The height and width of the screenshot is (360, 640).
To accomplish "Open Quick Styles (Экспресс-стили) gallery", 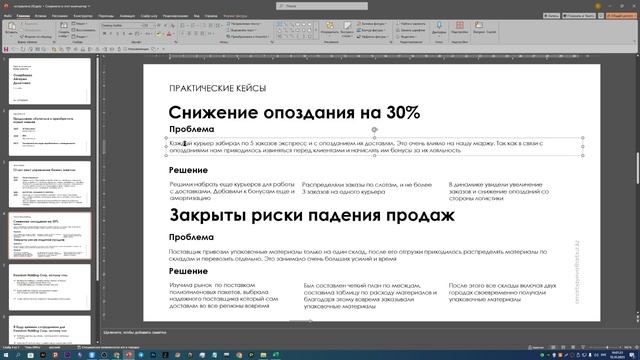I will 347,29.
